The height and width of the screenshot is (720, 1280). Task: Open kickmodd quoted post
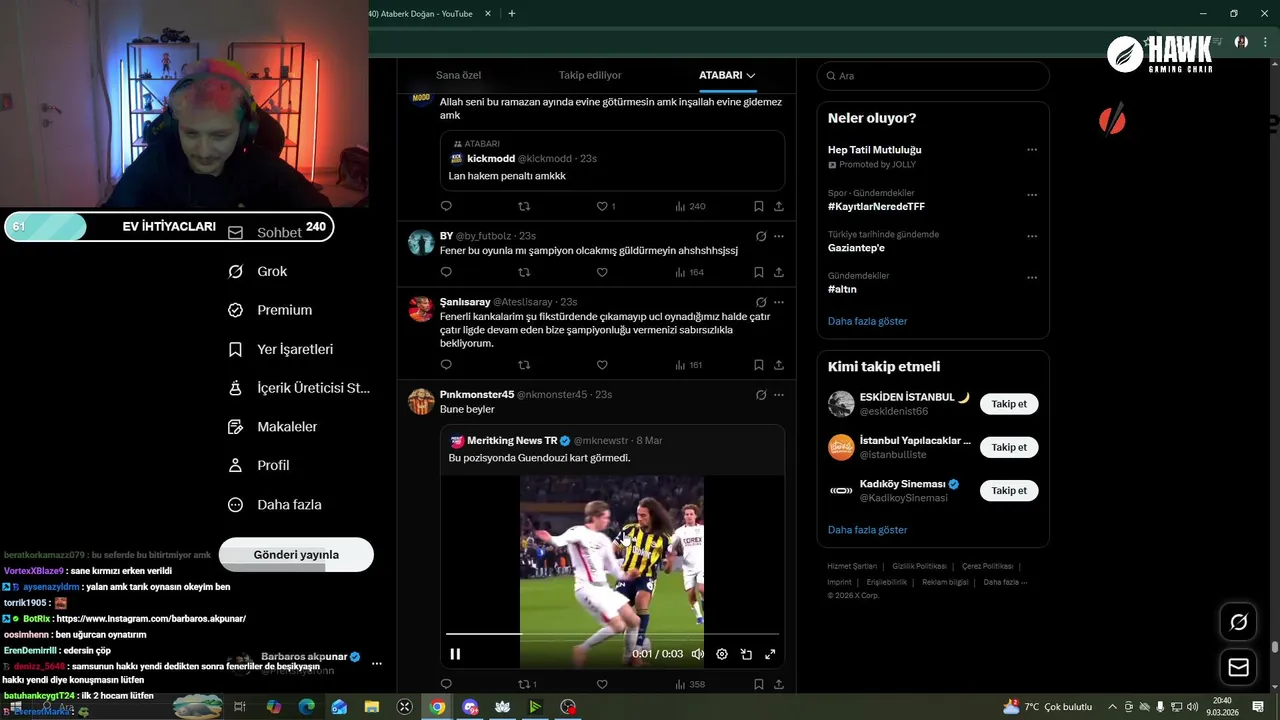point(612,161)
